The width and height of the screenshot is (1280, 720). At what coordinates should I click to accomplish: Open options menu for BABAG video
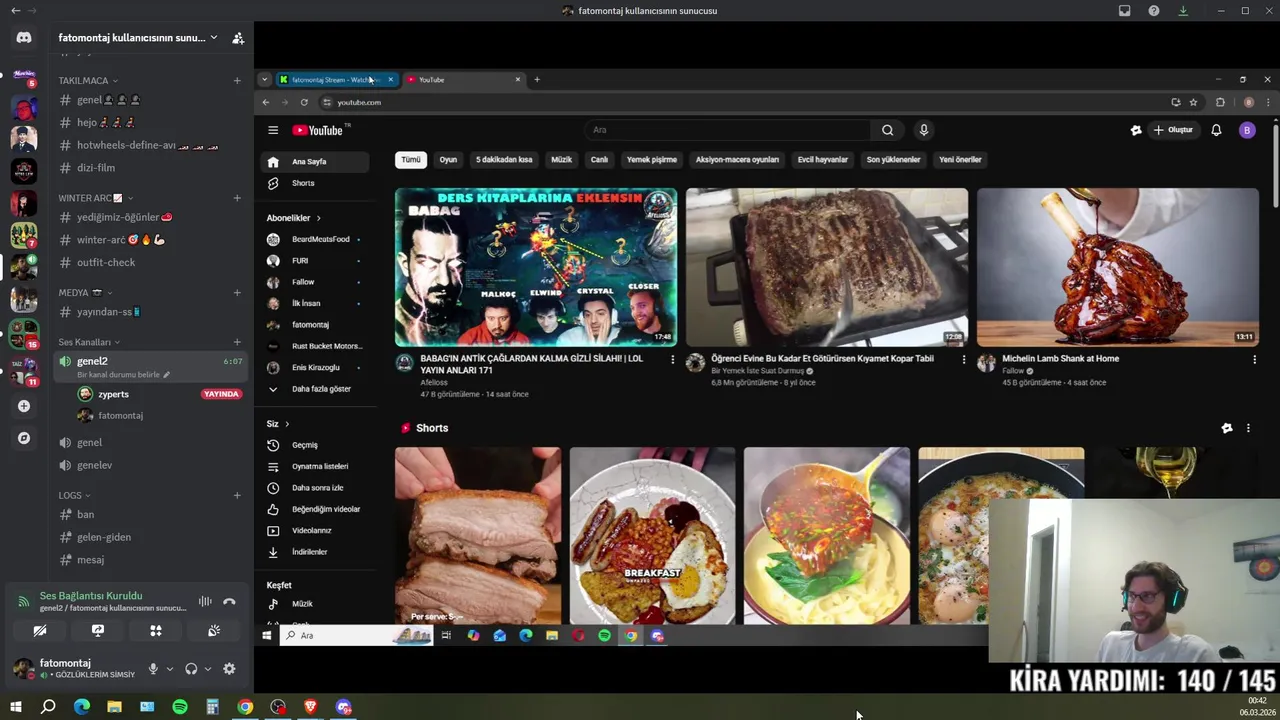[x=672, y=359]
